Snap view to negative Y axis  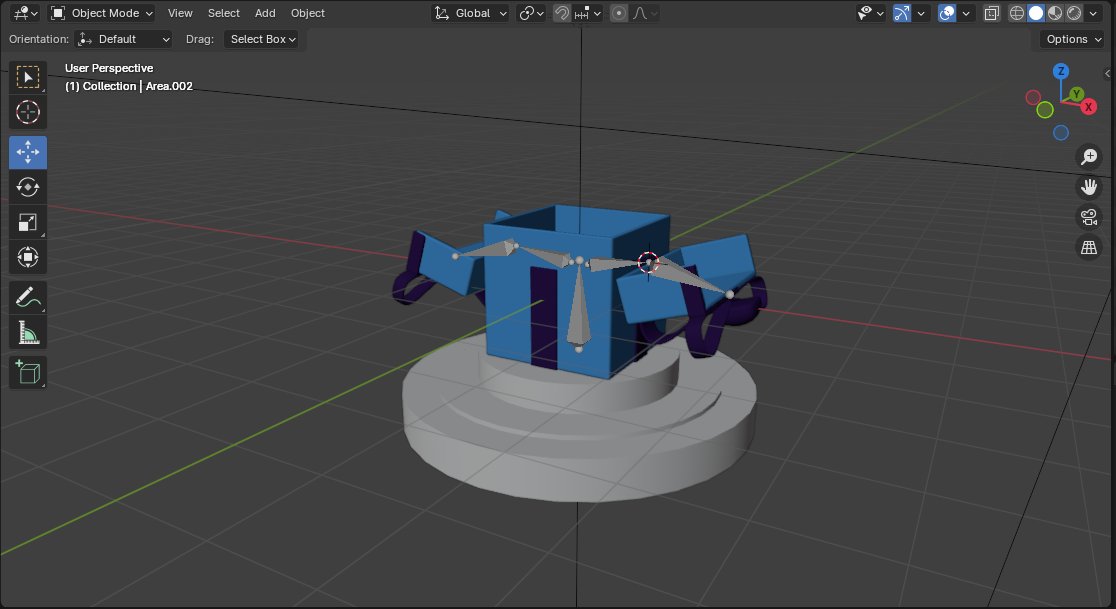click(x=1045, y=110)
